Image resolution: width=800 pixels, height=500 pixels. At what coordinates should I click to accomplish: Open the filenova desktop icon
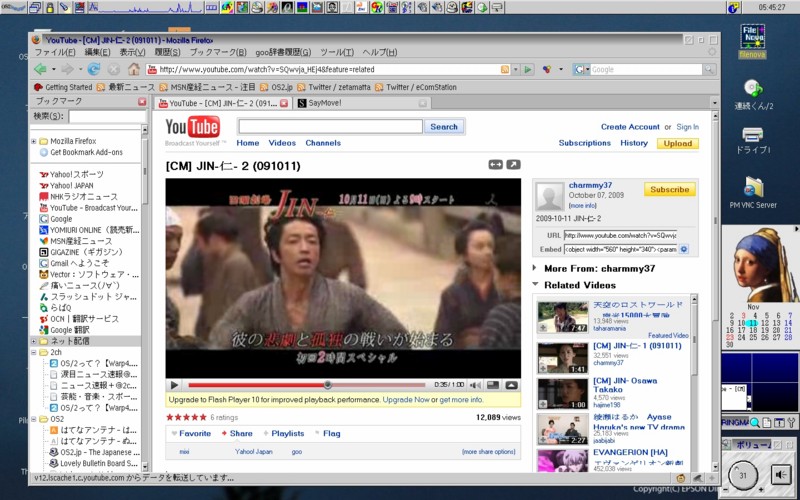coord(753,41)
